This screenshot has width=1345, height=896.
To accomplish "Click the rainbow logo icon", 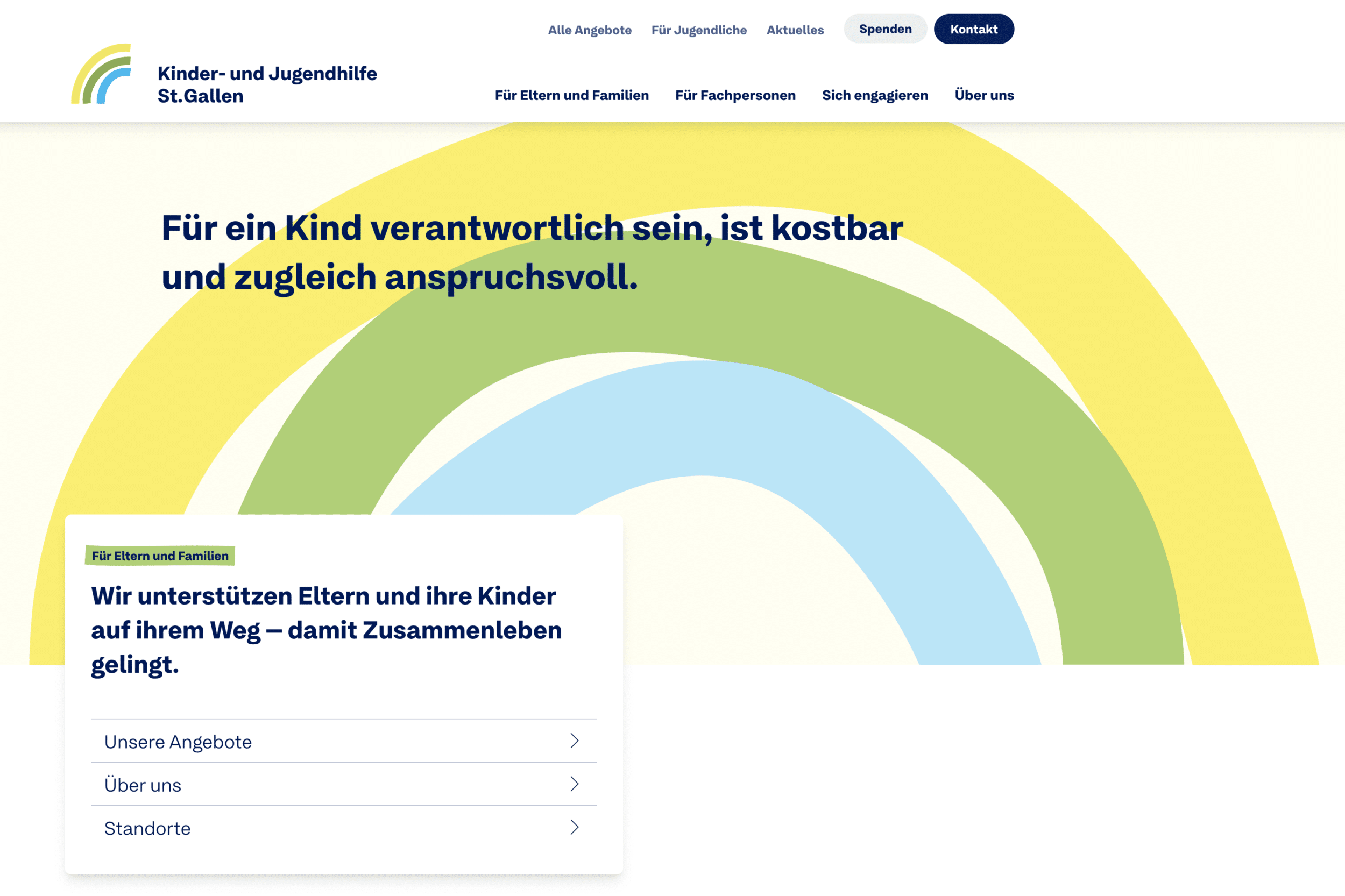I will click(x=101, y=74).
